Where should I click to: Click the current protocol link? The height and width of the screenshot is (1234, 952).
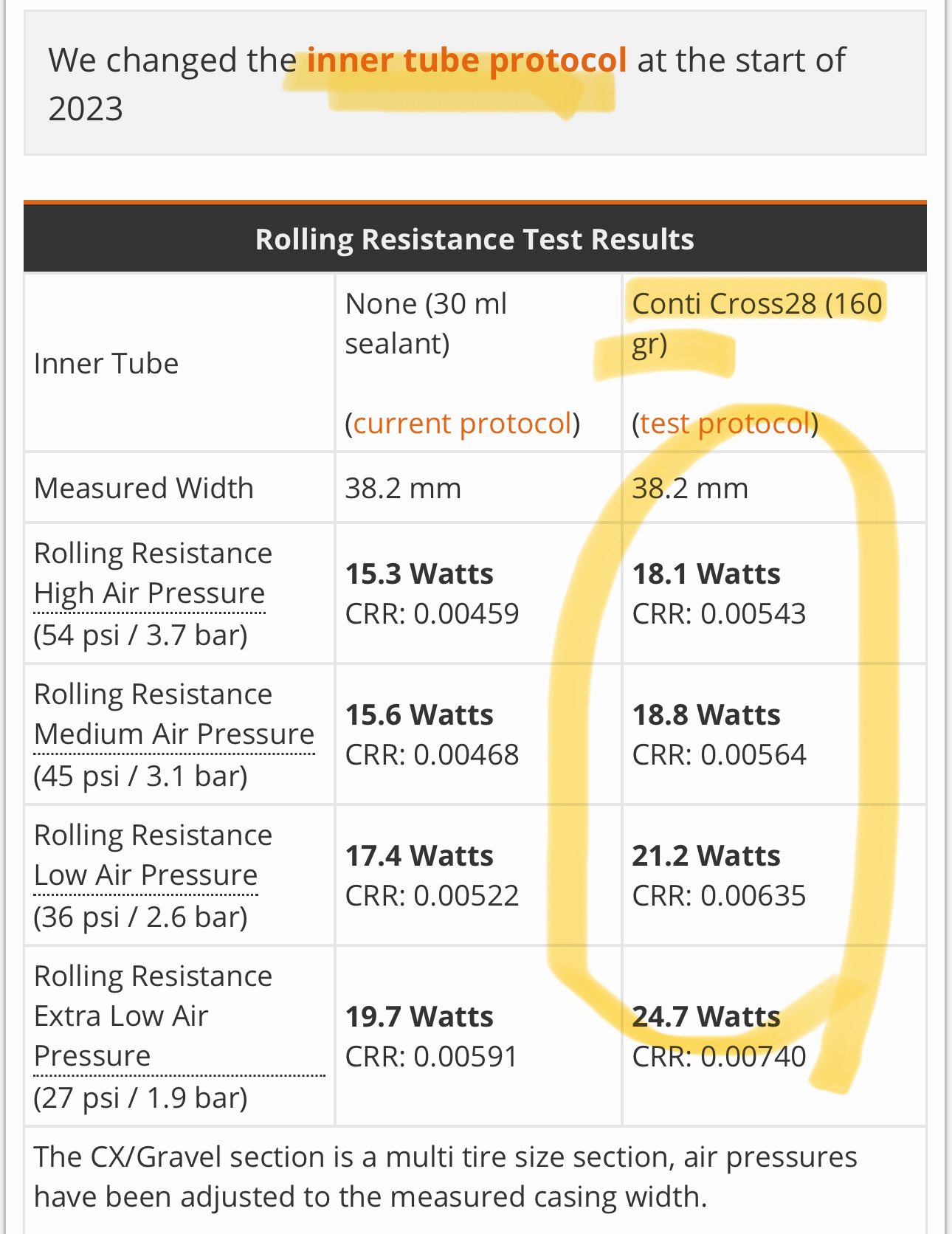pyautogui.click(x=462, y=424)
